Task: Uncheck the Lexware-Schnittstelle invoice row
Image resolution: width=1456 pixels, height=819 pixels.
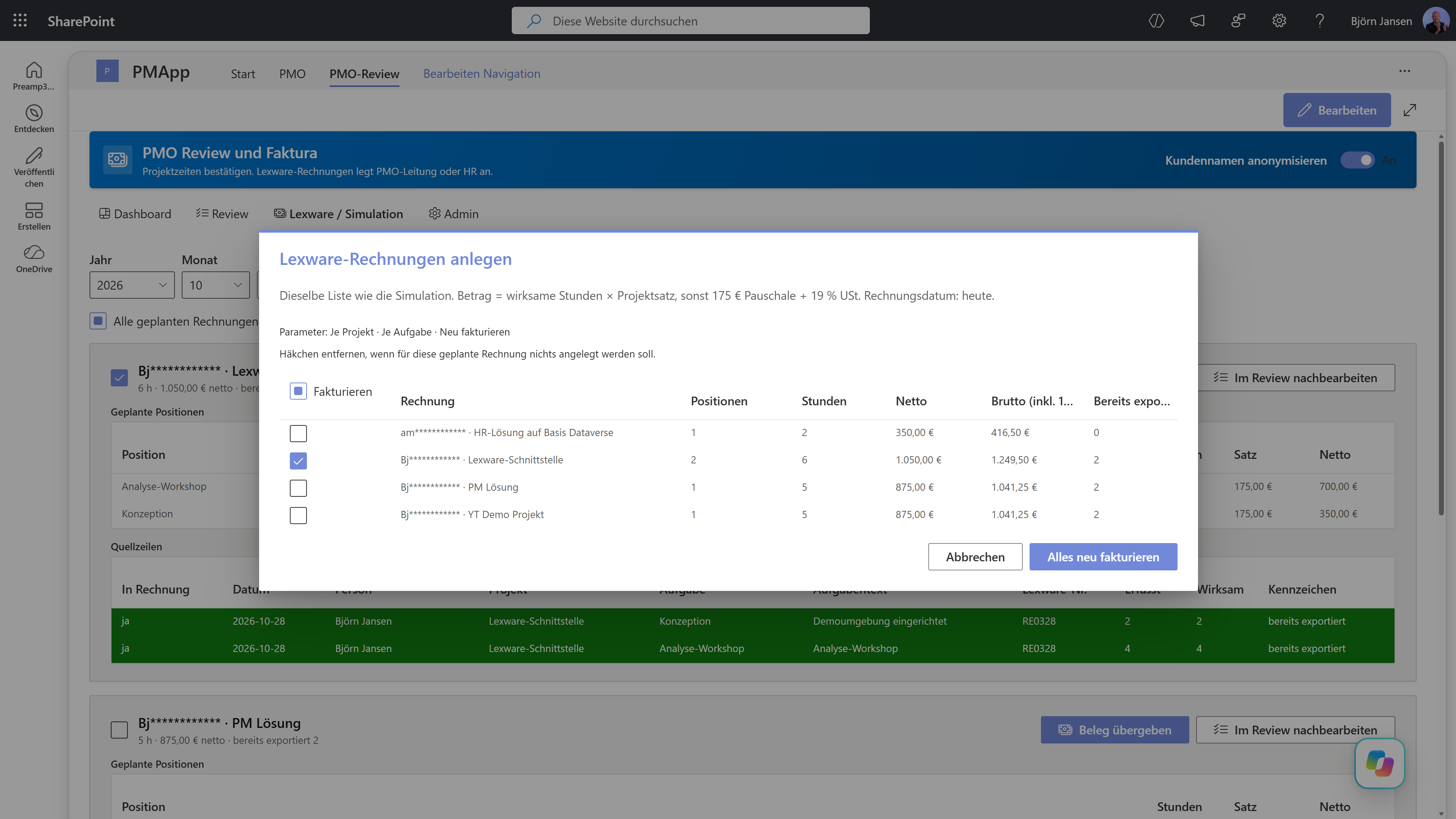Action: 298,460
